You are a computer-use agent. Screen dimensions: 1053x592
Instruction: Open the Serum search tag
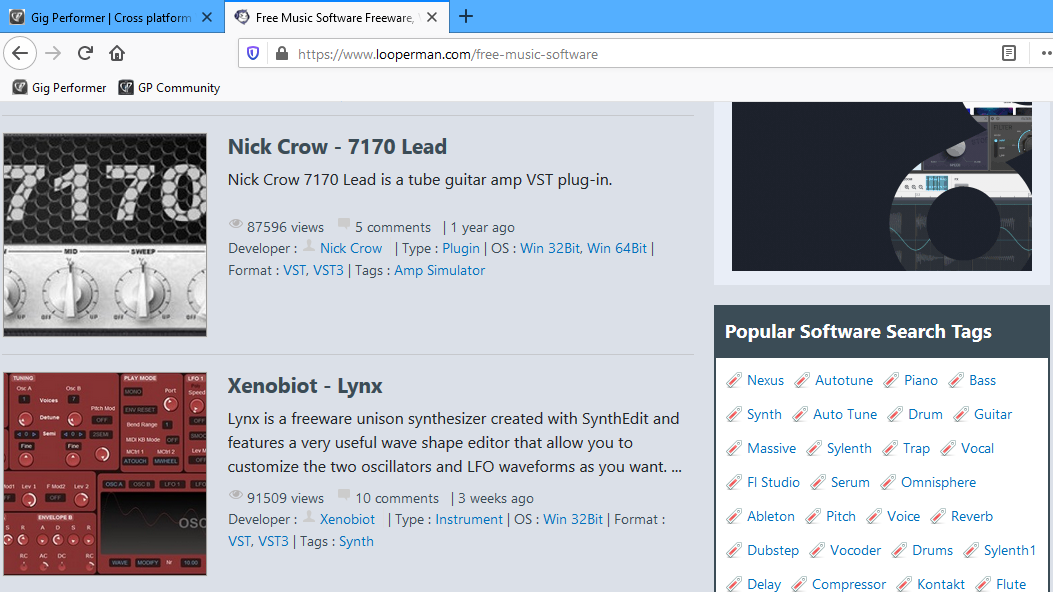[x=850, y=483]
